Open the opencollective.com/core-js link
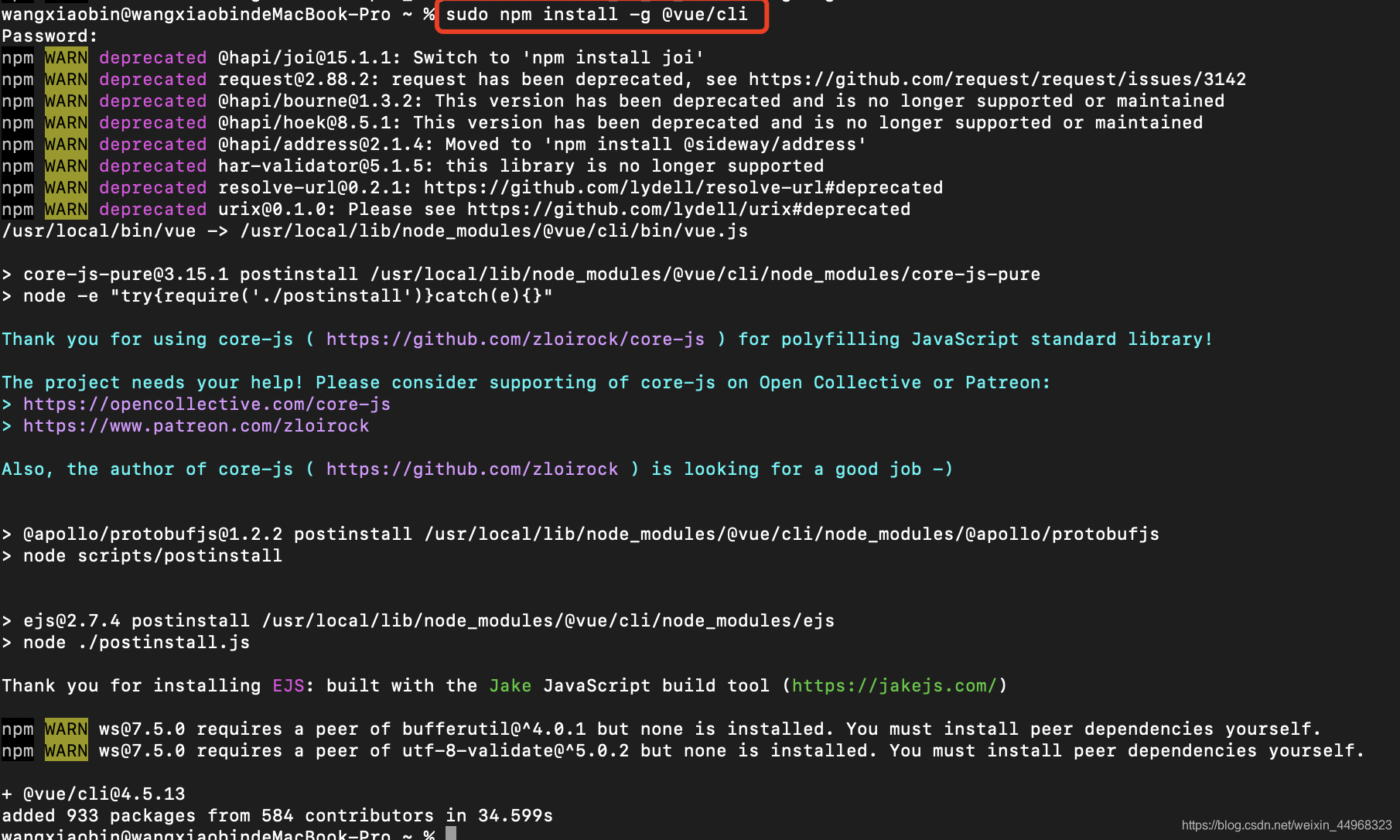Viewport: 1400px width, 840px height. click(207, 405)
